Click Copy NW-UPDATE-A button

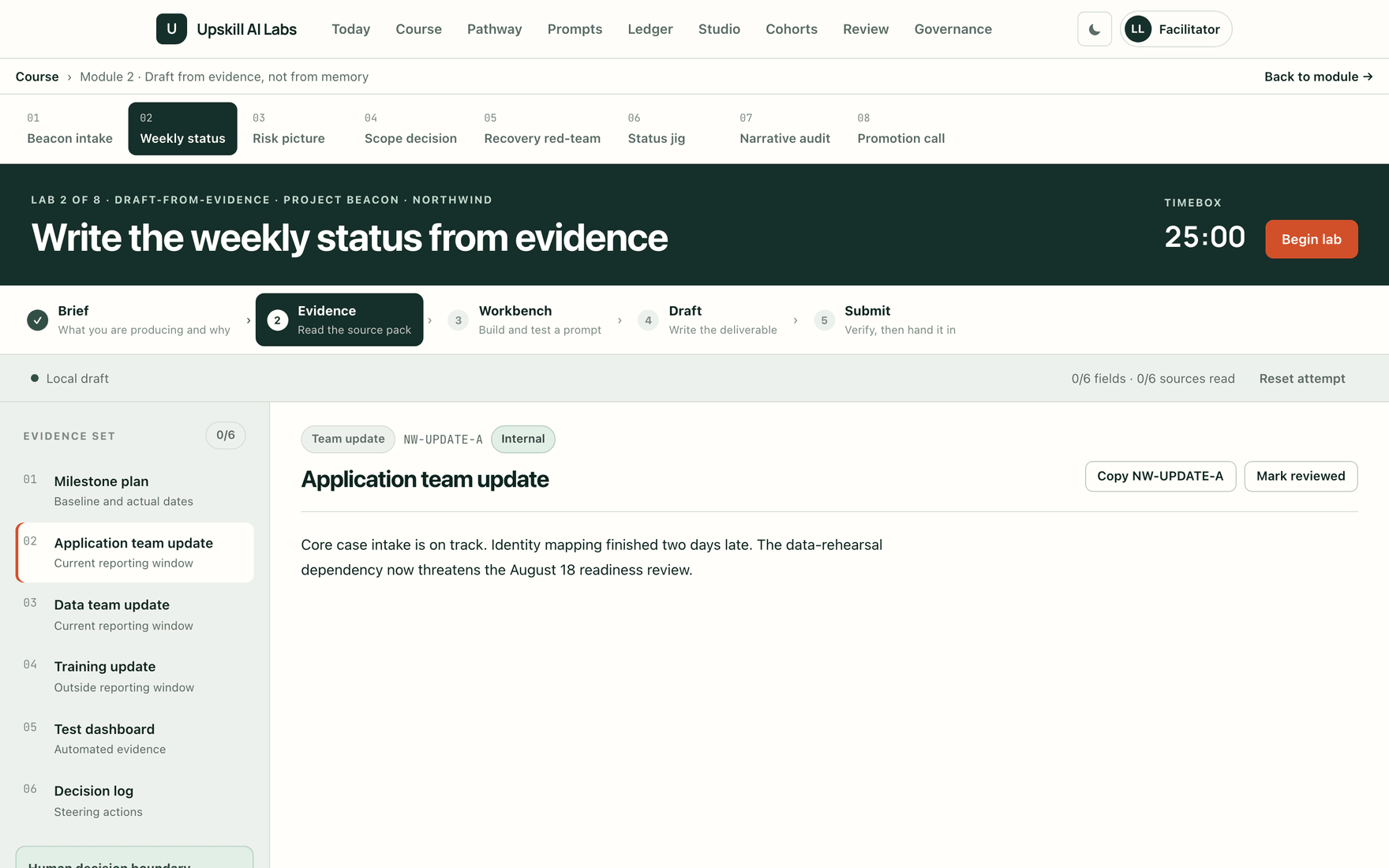1160,476
